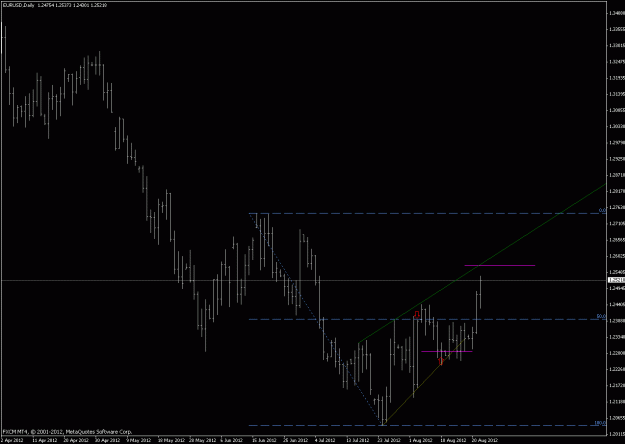Click the 4 Jul 2012 date label

tap(325, 440)
